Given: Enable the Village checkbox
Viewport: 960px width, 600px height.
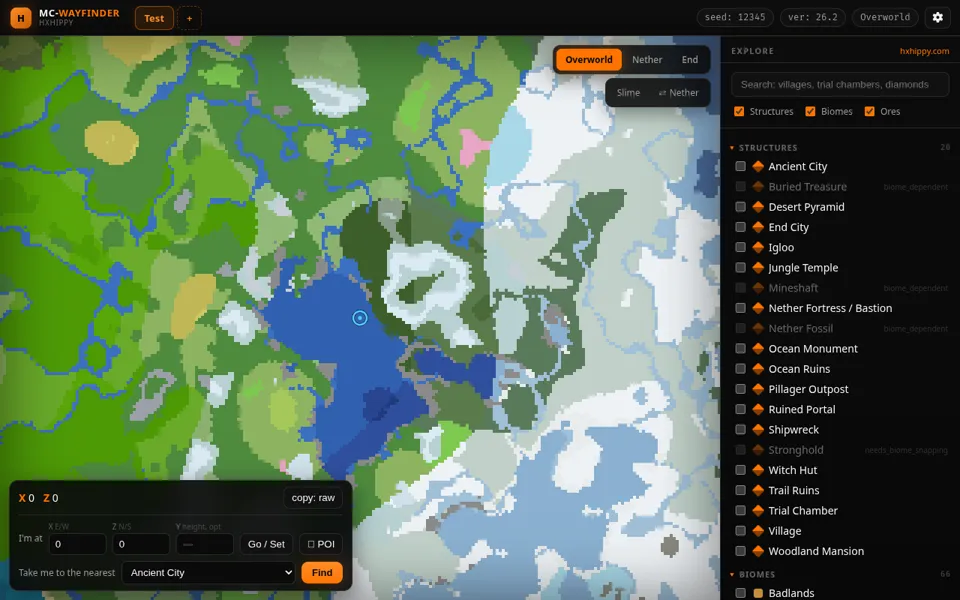Looking at the screenshot, I should coord(740,530).
